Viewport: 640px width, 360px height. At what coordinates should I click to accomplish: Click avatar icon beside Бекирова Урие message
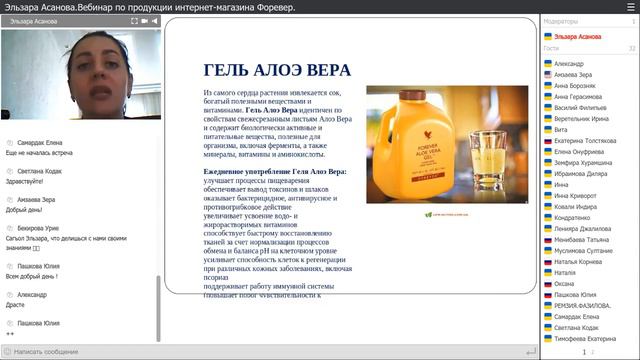tap(10, 229)
